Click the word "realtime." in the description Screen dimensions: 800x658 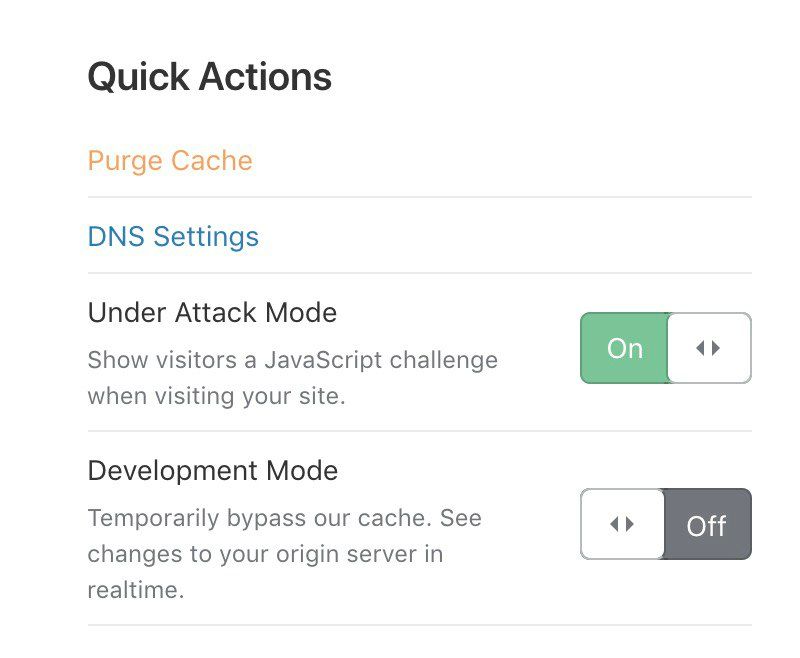tap(136, 590)
